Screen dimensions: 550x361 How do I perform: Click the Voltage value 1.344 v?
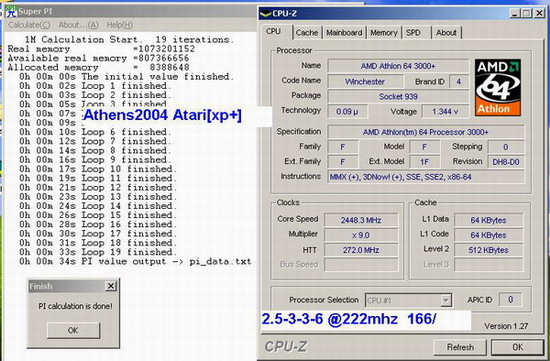tap(445, 112)
